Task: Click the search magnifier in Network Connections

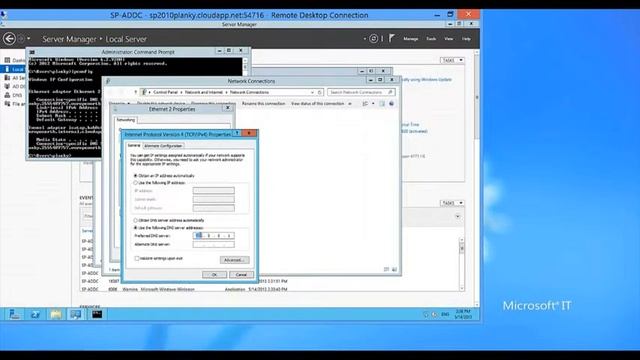Action: click(390, 92)
